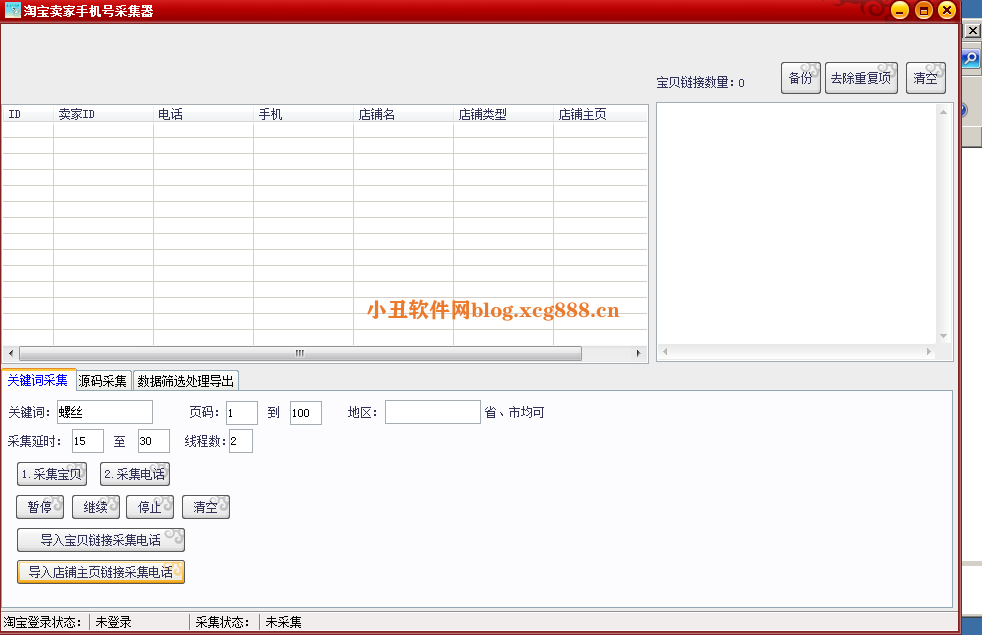Click the 采集延时 maximum field showing 30

pos(153,441)
